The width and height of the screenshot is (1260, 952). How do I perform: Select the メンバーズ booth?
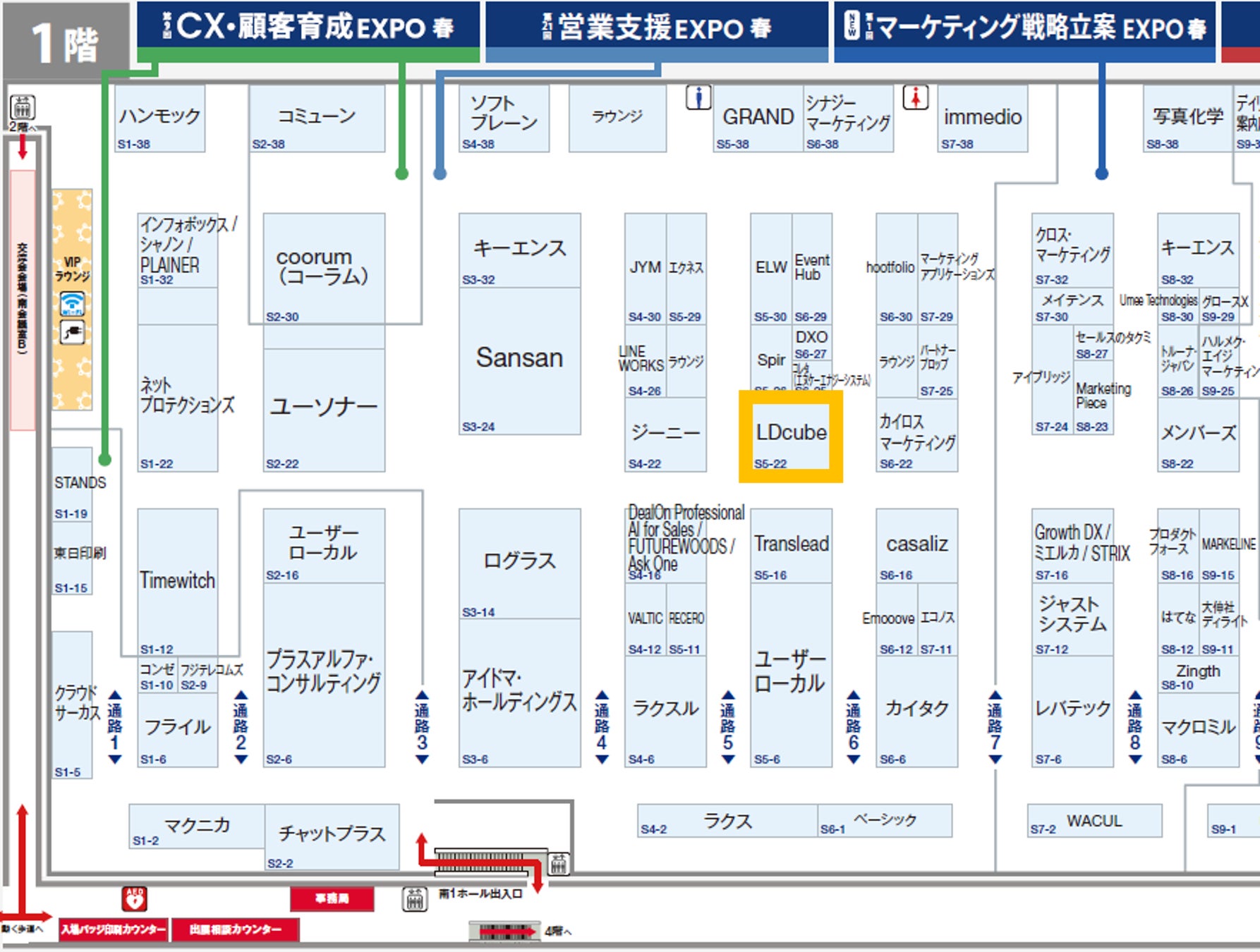point(1198,434)
